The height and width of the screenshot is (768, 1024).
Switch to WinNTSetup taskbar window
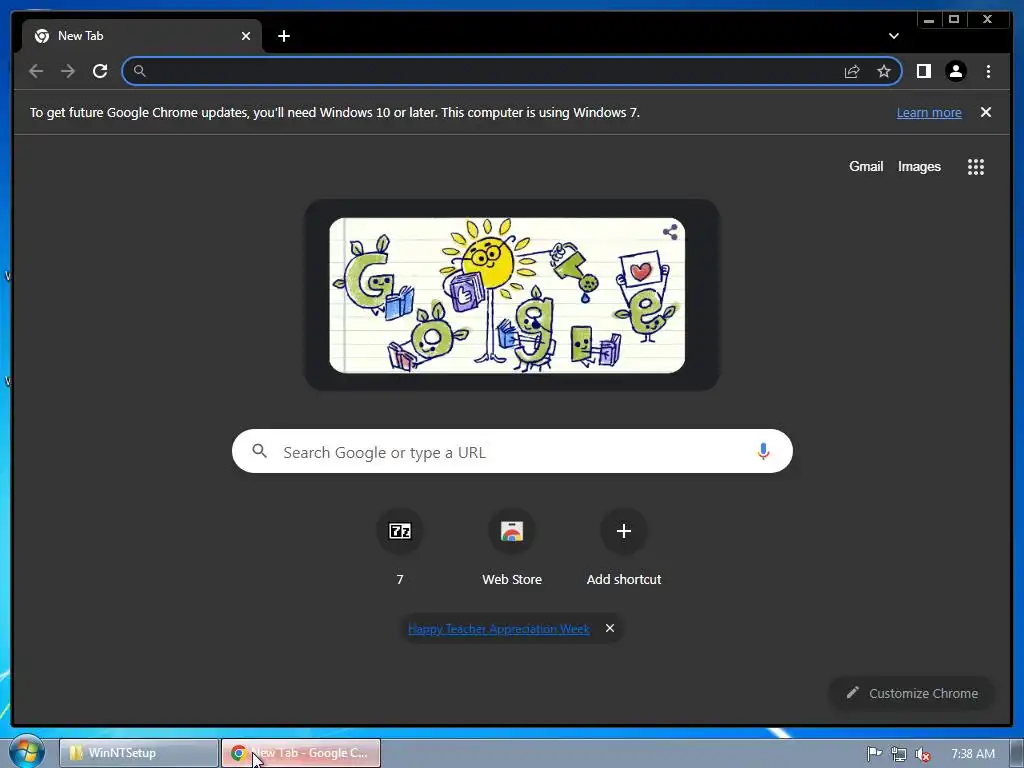[138, 753]
